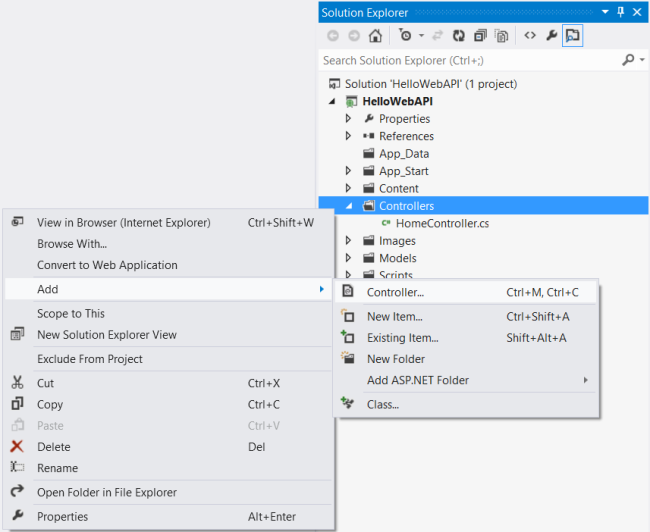Click the Refresh icon in Solution Explorer
This screenshot has width=650, height=532.
459,36
